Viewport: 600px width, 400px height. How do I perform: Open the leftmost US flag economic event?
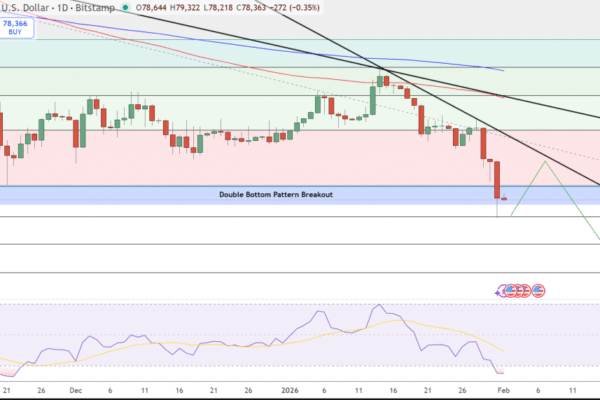[511, 291]
